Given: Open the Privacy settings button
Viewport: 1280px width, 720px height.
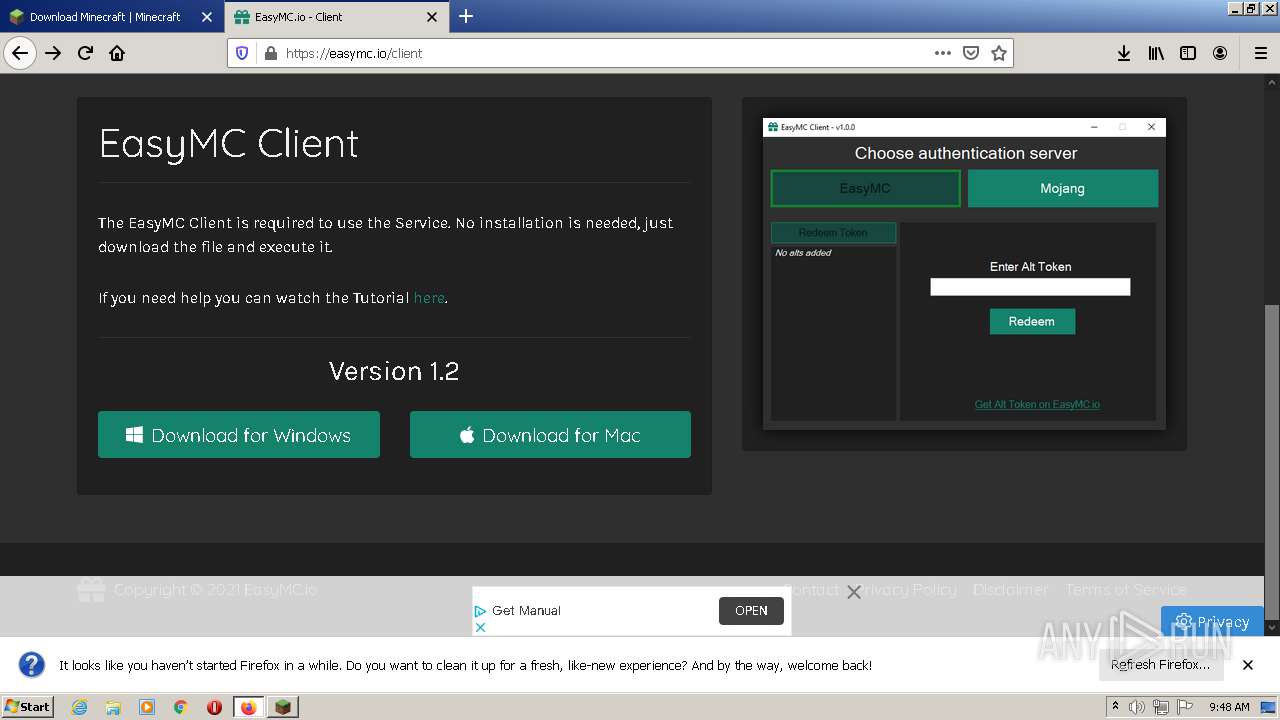Looking at the screenshot, I should point(1212,621).
